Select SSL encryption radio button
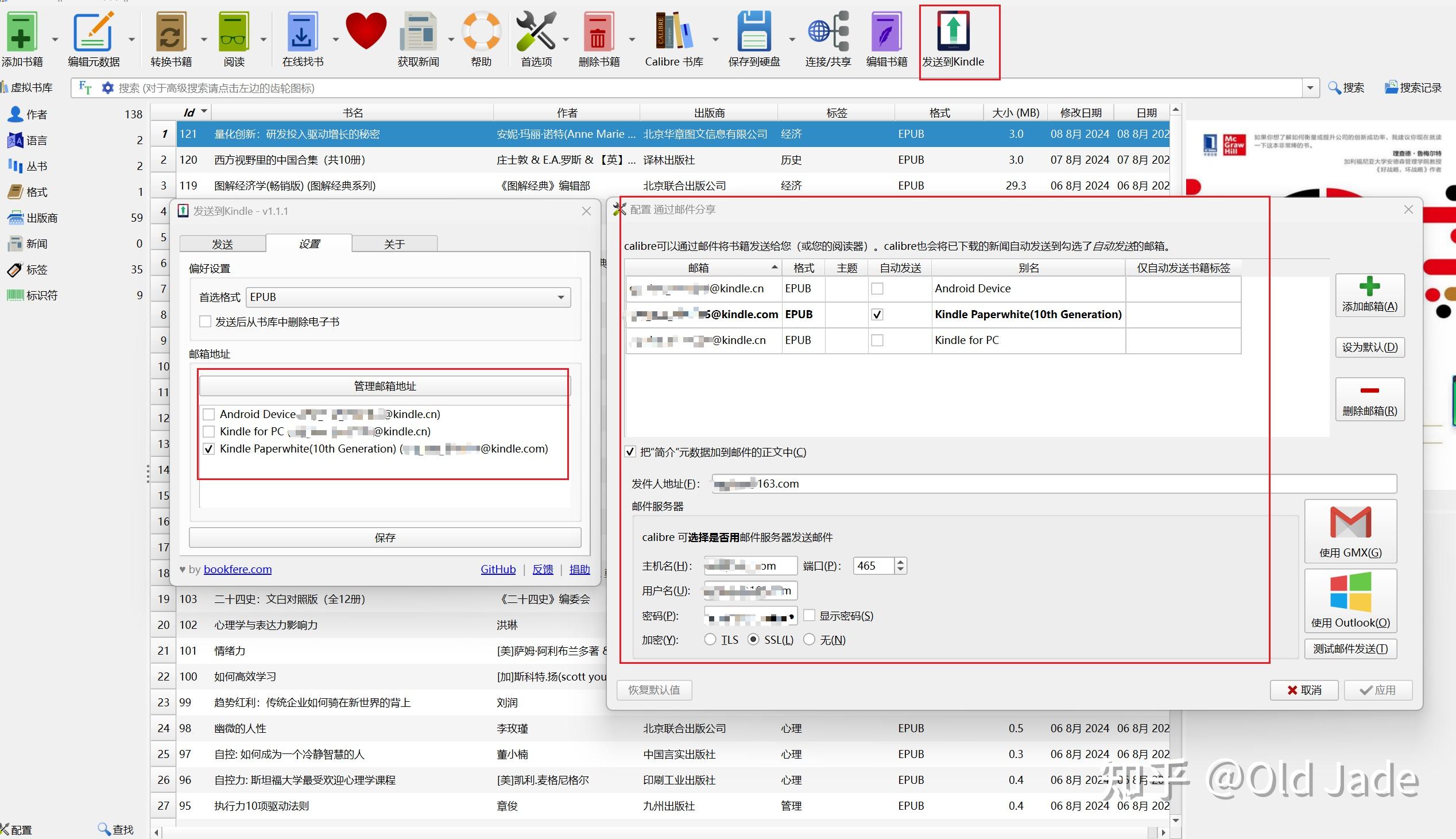 tap(753, 640)
